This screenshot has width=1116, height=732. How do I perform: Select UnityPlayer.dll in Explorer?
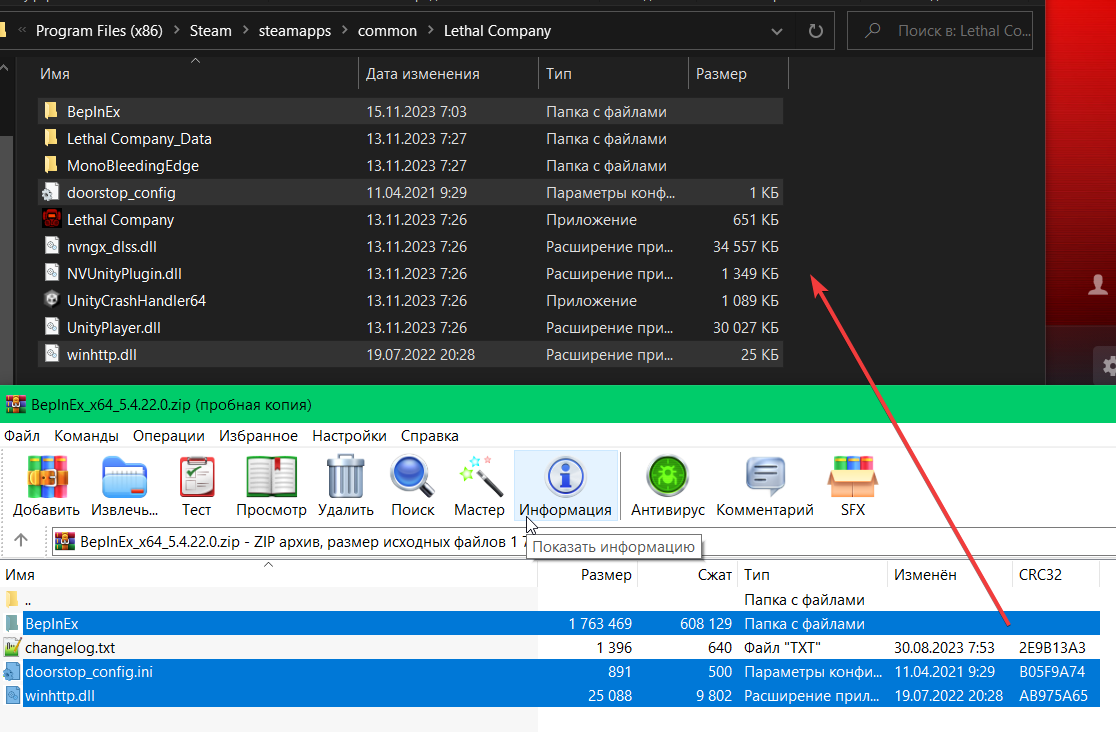[x=410, y=328]
